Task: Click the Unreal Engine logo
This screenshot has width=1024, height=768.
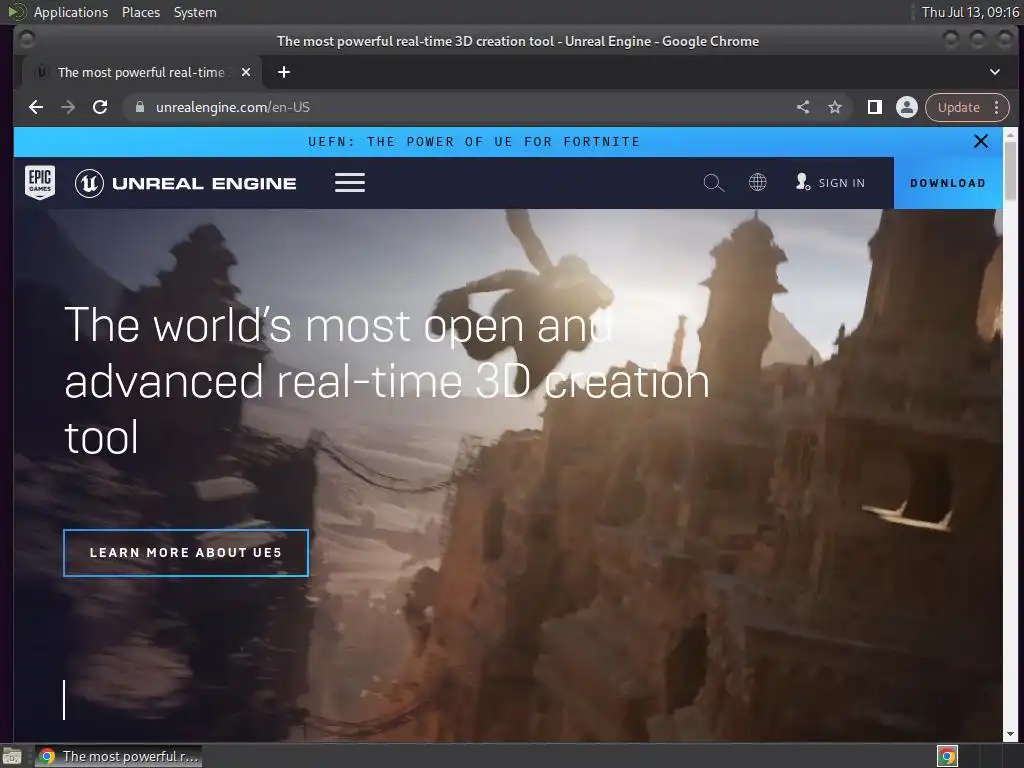Action: pyautogui.click(x=185, y=184)
